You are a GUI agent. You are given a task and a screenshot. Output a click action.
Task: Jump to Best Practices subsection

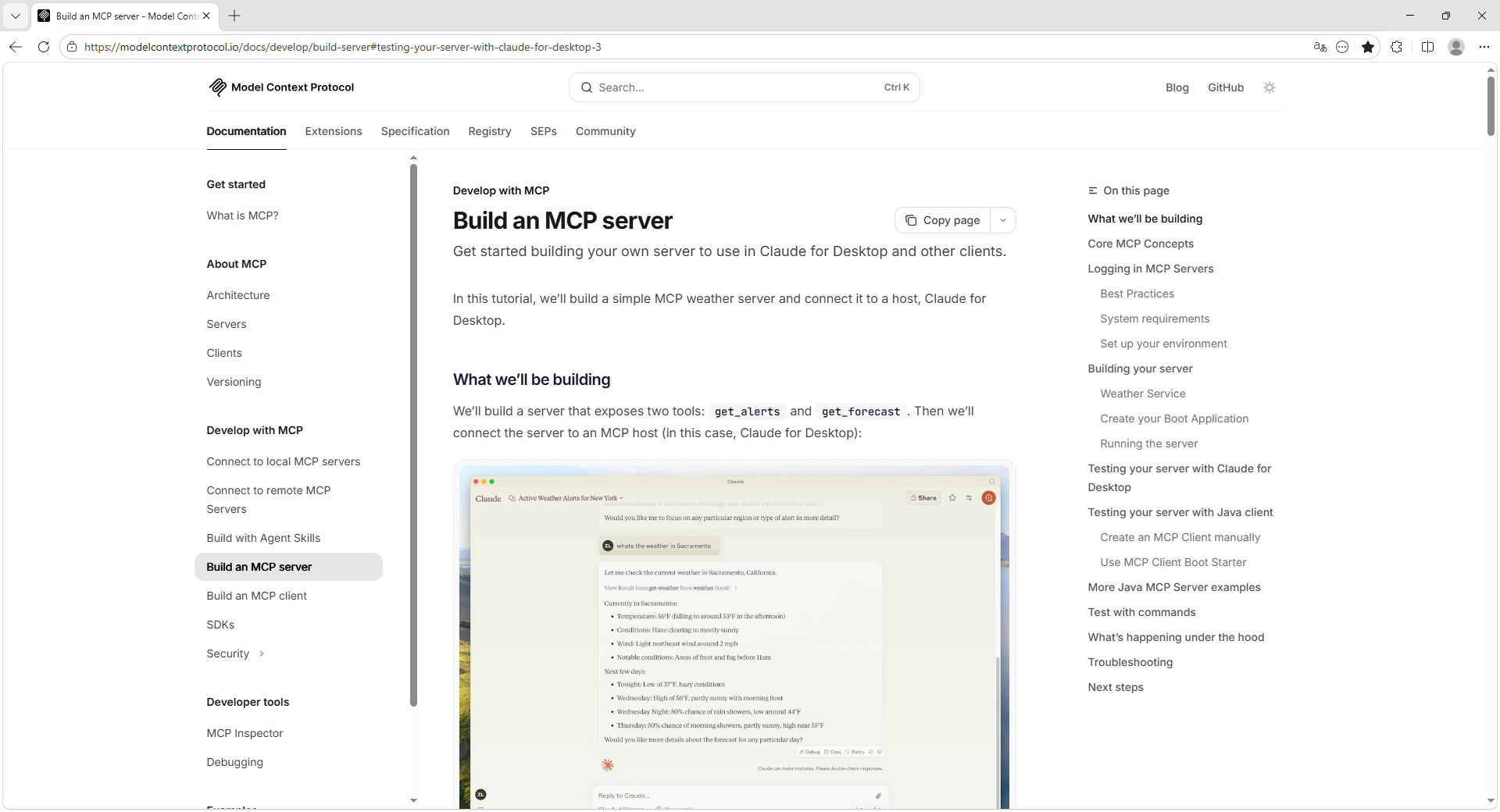click(x=1137, y=294)
